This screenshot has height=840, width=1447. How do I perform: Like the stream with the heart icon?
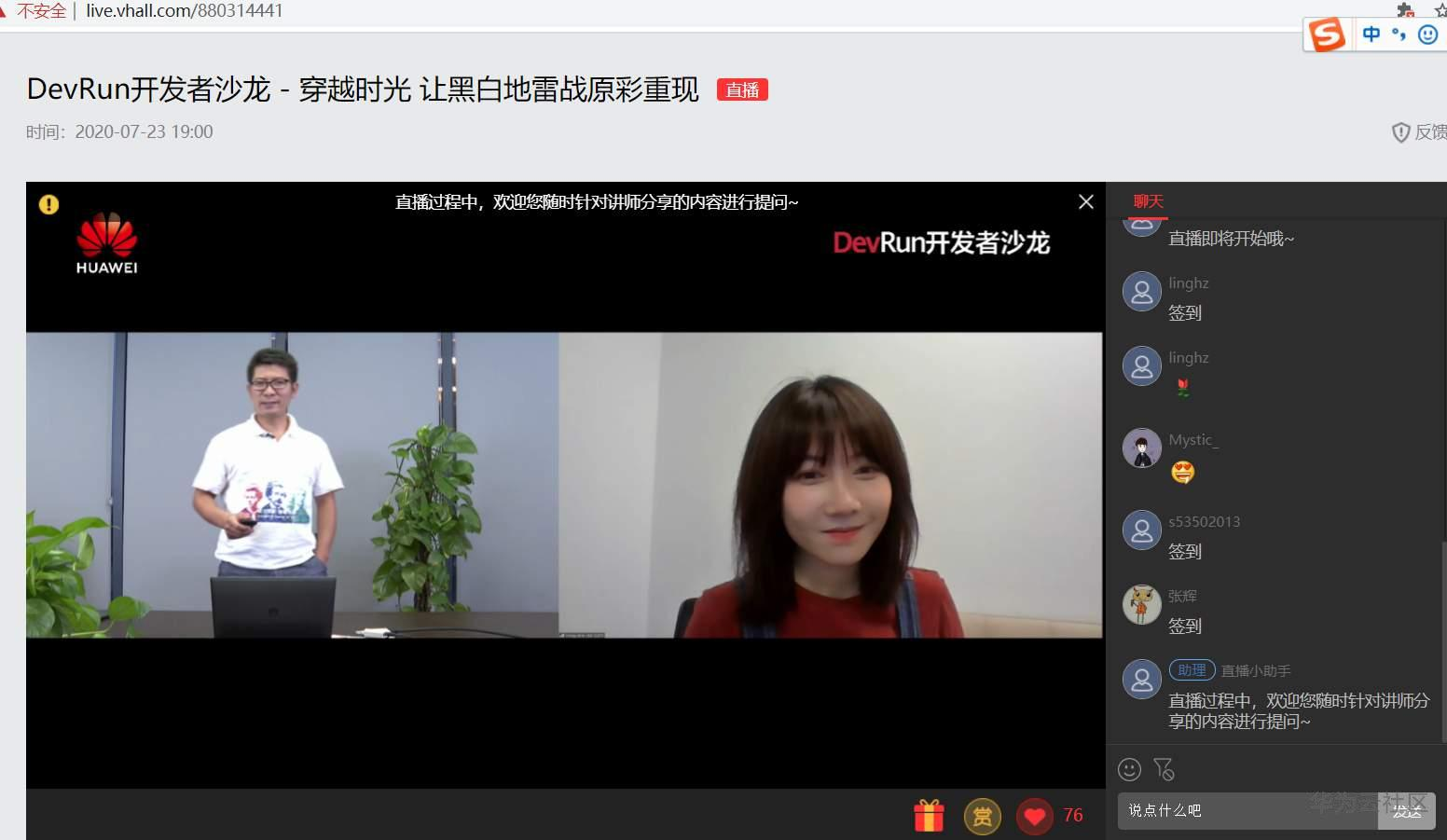1034,817
